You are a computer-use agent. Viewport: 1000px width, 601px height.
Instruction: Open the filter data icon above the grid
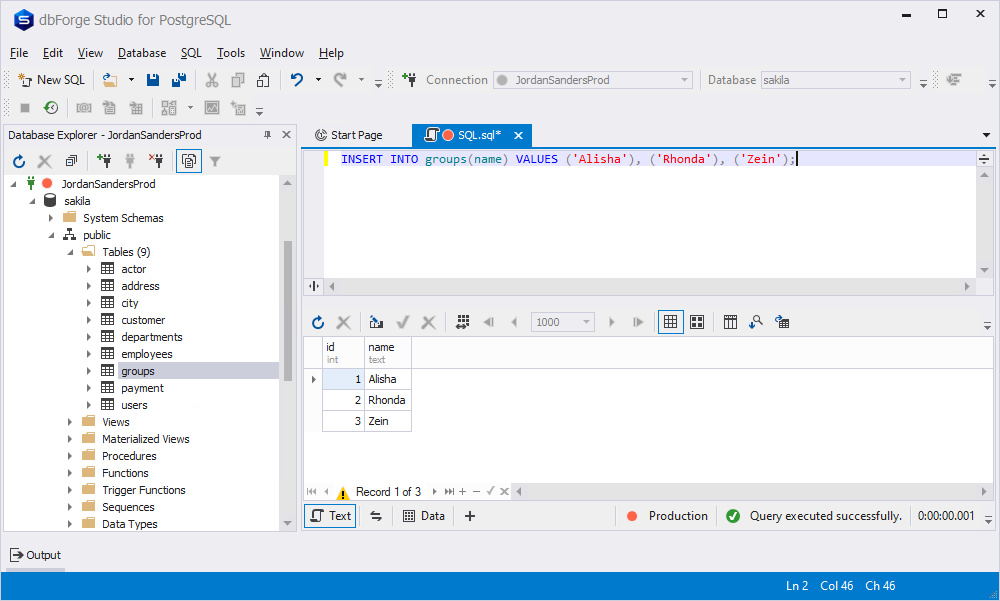tap(756, 321)
